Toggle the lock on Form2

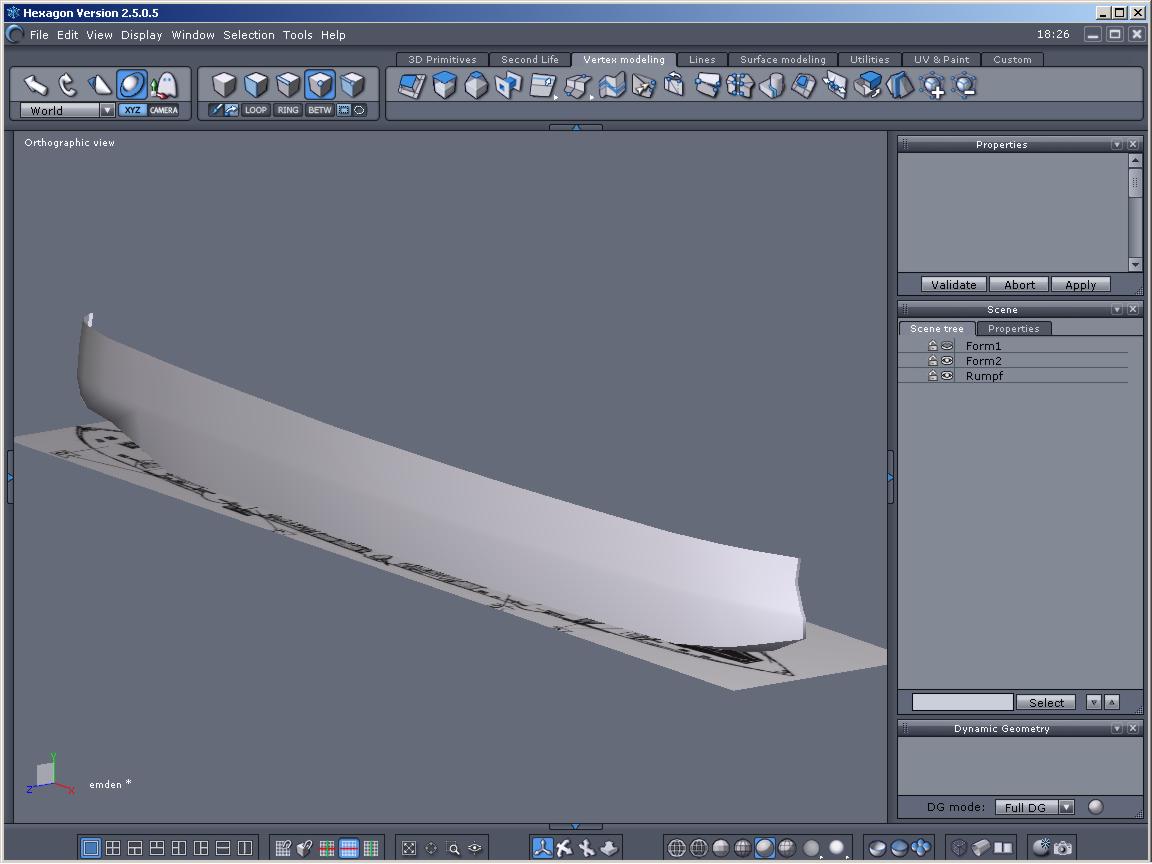[x=932, y=361]
